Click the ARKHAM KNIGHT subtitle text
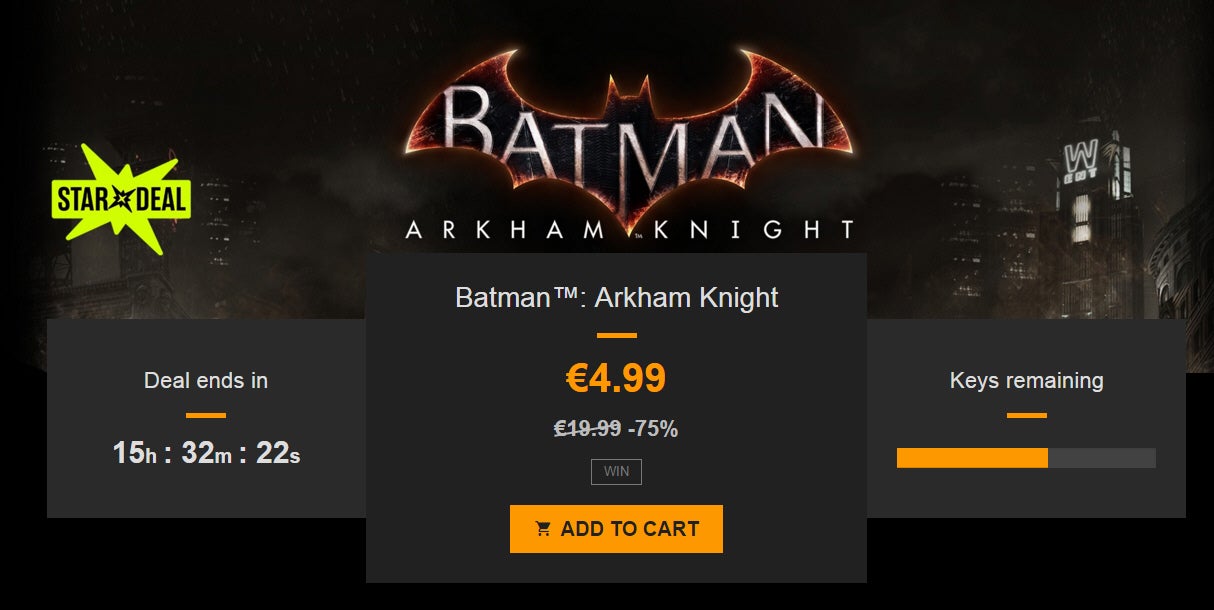The width and height of the screenshot is (1214, 610). point(630,230)
